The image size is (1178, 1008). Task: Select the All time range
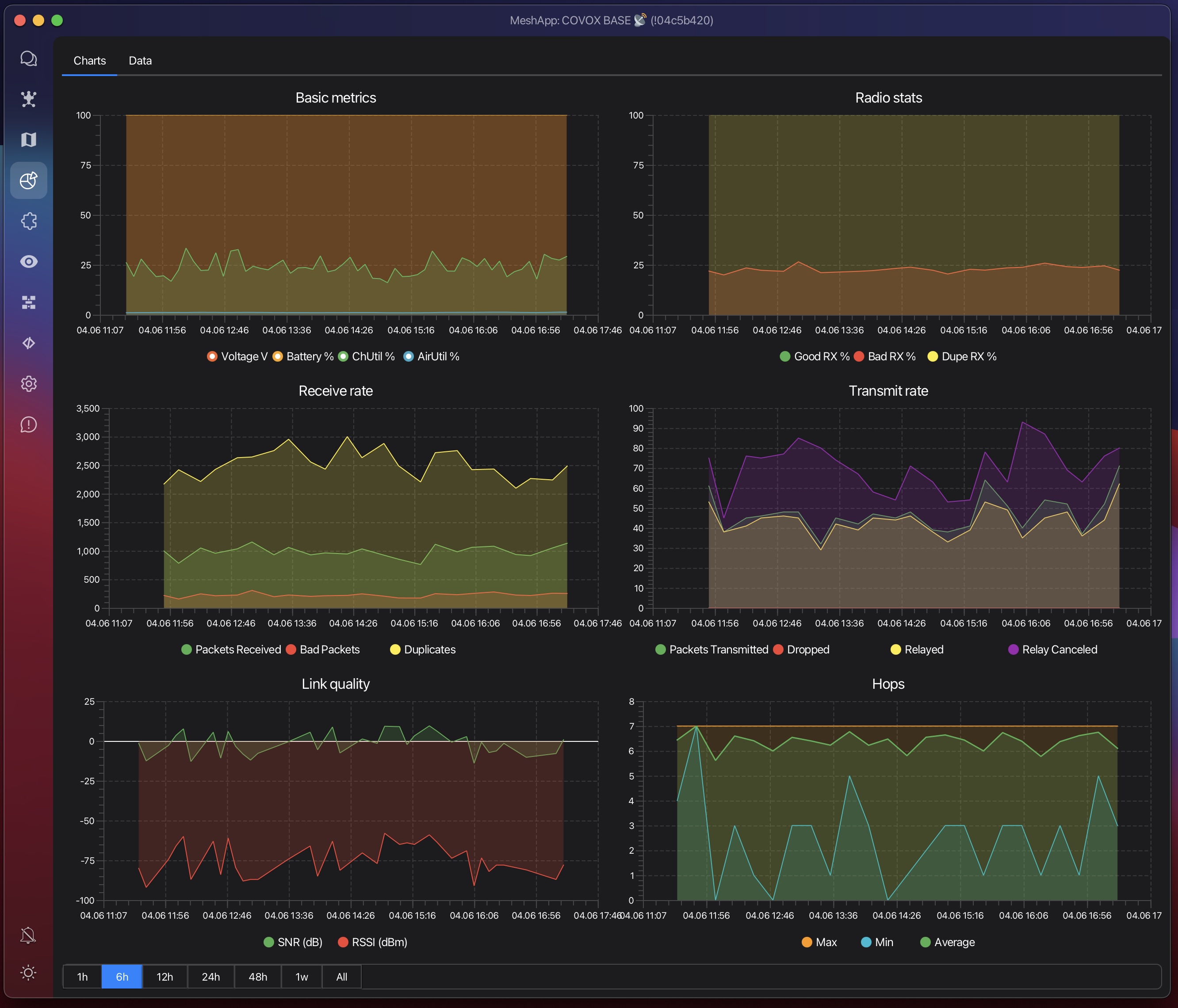pyautogui.click(x=341, y=977)
